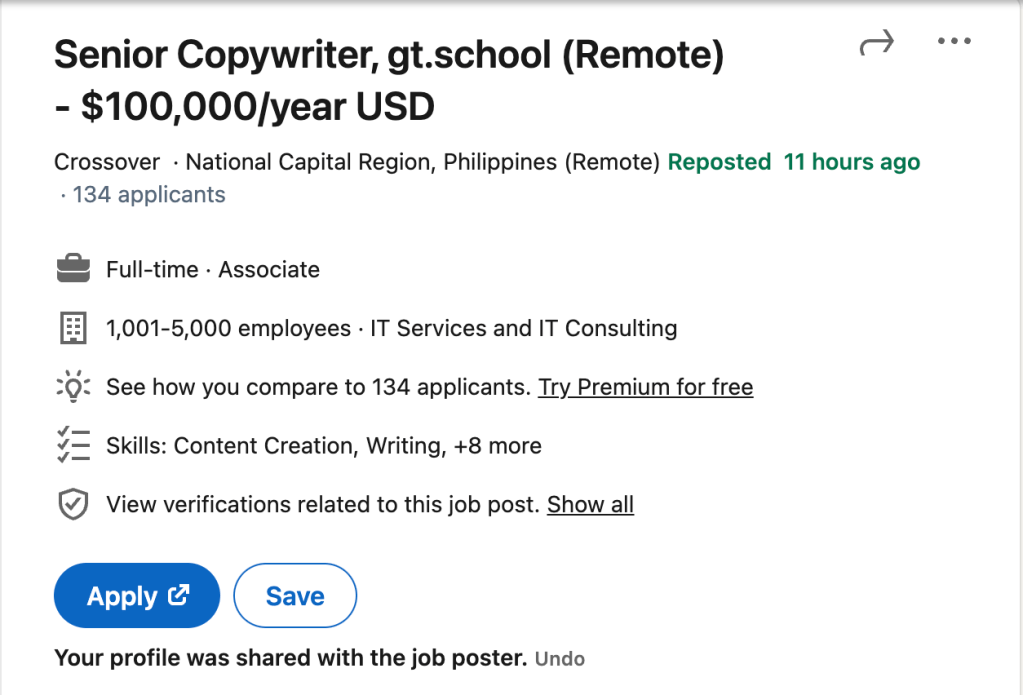
Task: Open the Try Premium for free link
Action: [645, 387]
